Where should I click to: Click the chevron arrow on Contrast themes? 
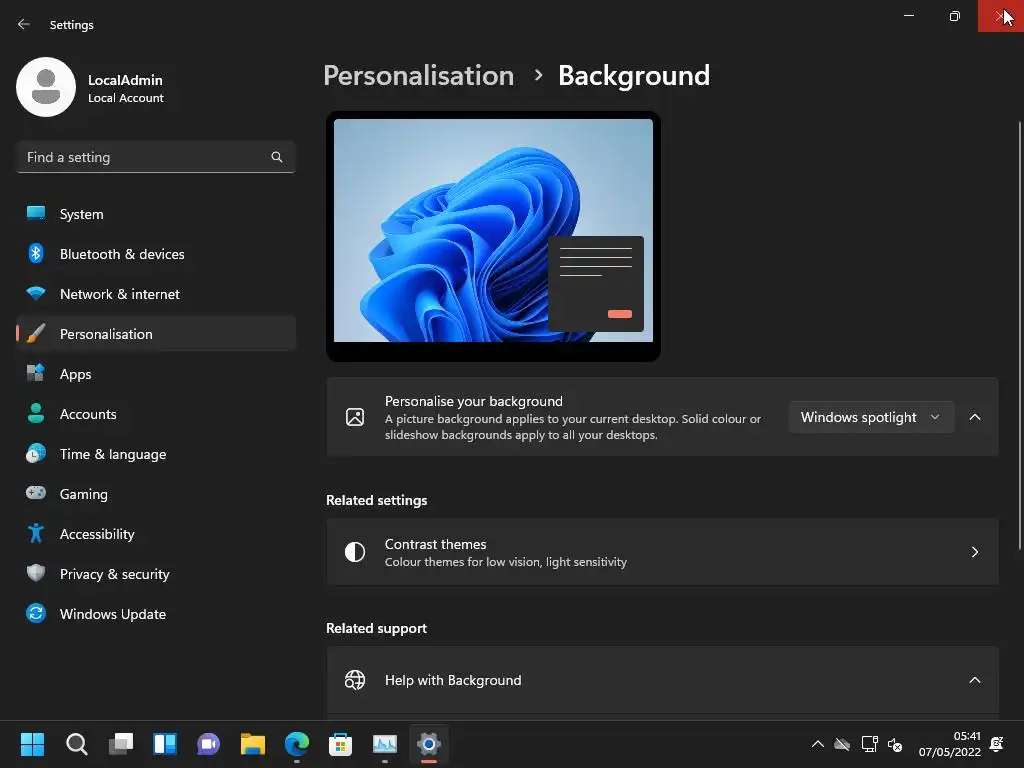pos(974,552)
